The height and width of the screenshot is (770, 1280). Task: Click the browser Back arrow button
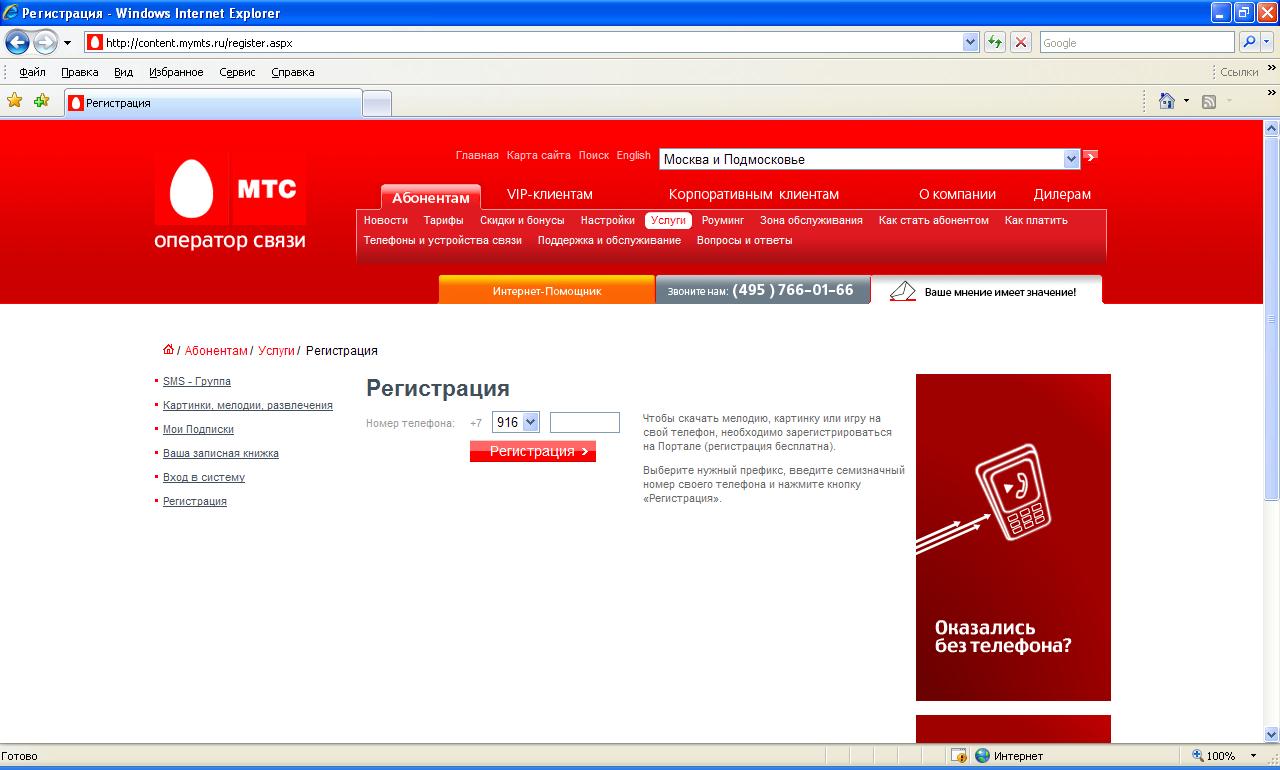[x=17, y=43]
